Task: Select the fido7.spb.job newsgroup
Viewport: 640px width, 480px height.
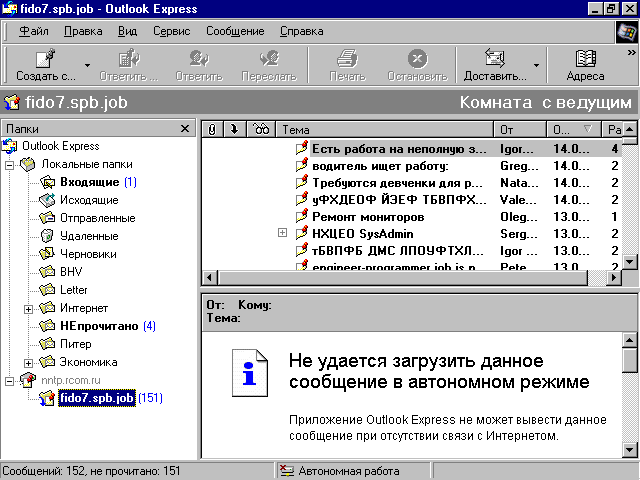Action: click(97, 398)
